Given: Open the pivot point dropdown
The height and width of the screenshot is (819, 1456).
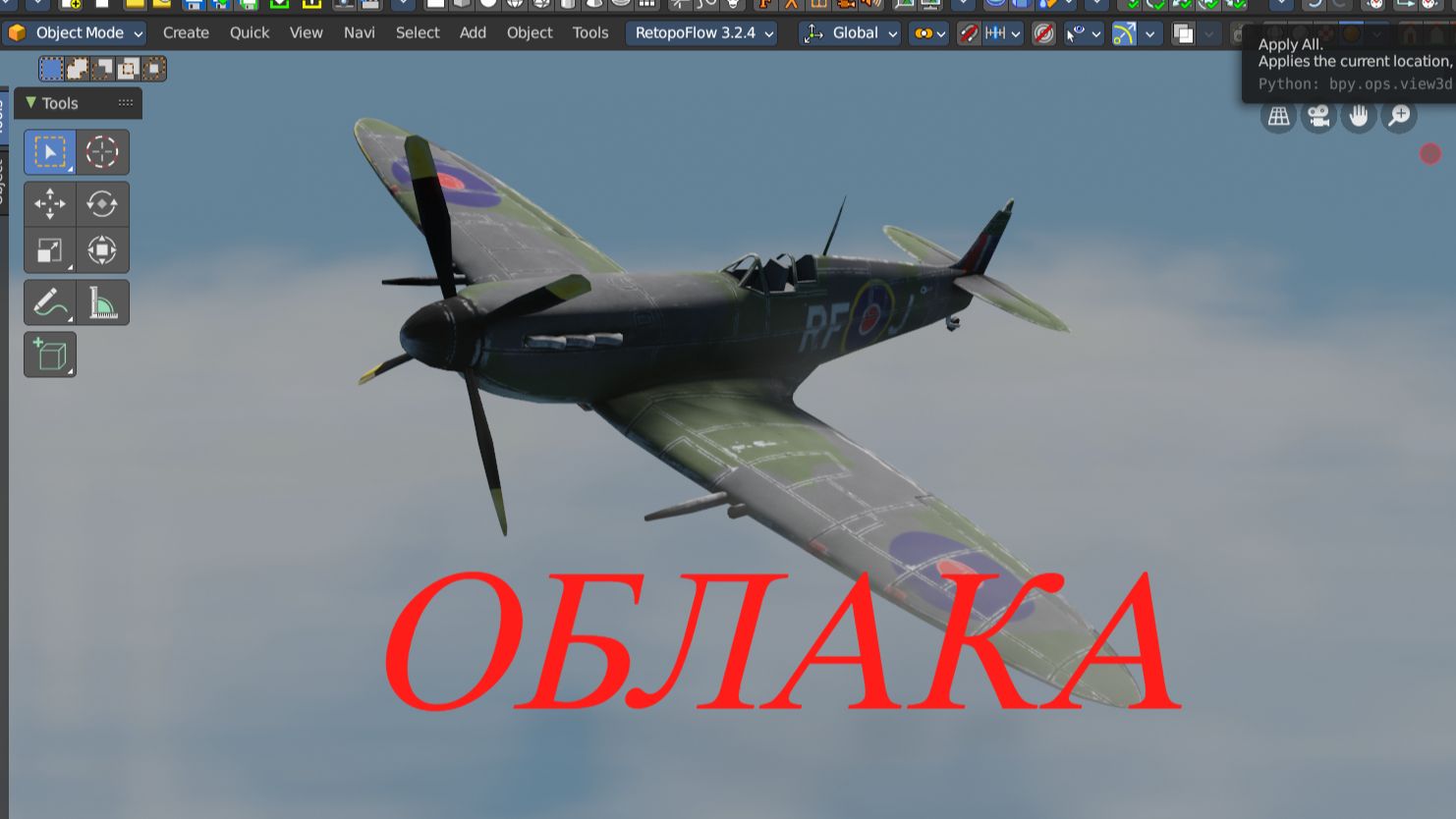Looking at the screenshot, I should click(928, 33).
